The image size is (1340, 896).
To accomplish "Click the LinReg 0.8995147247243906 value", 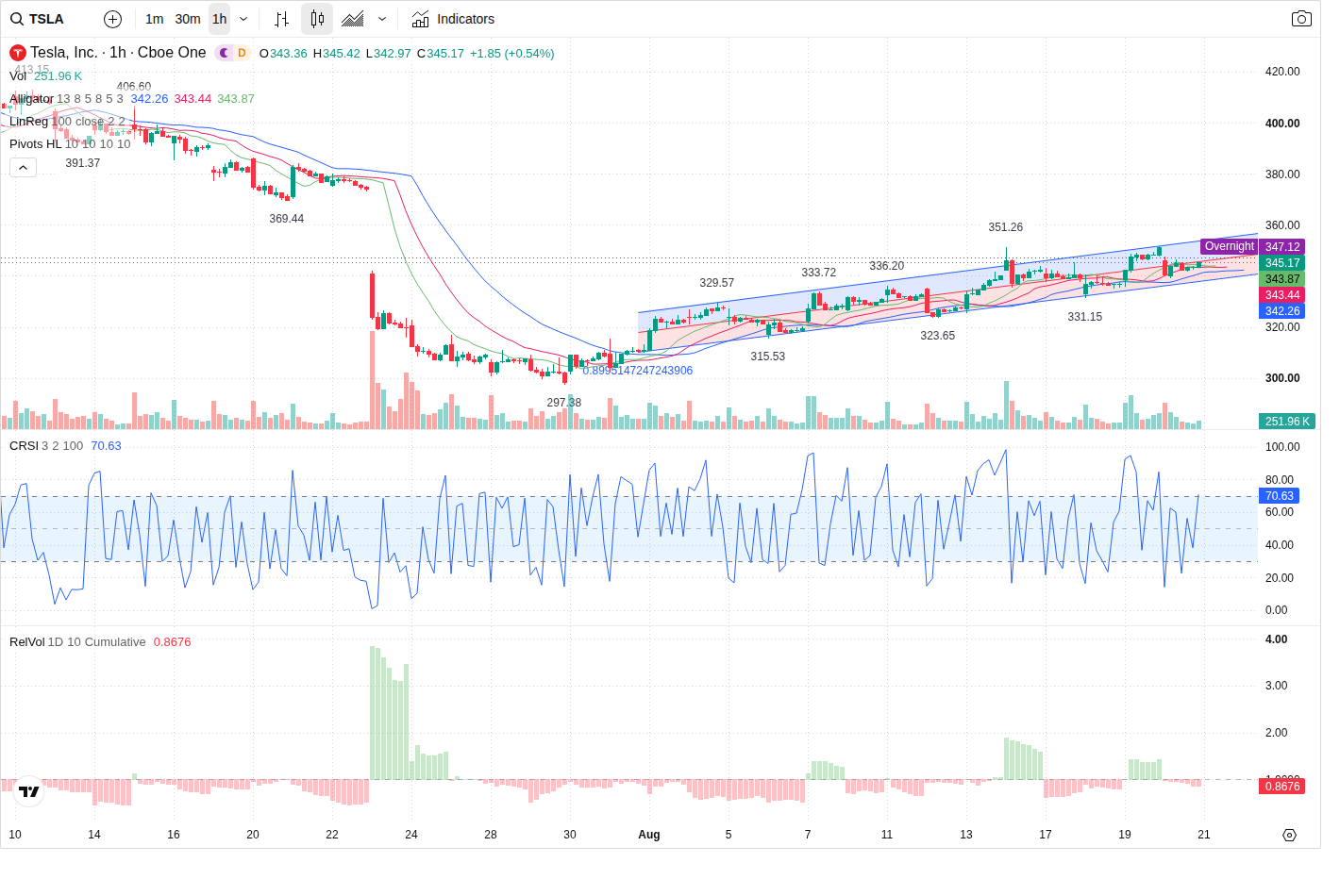I will (x=637, y=371).
